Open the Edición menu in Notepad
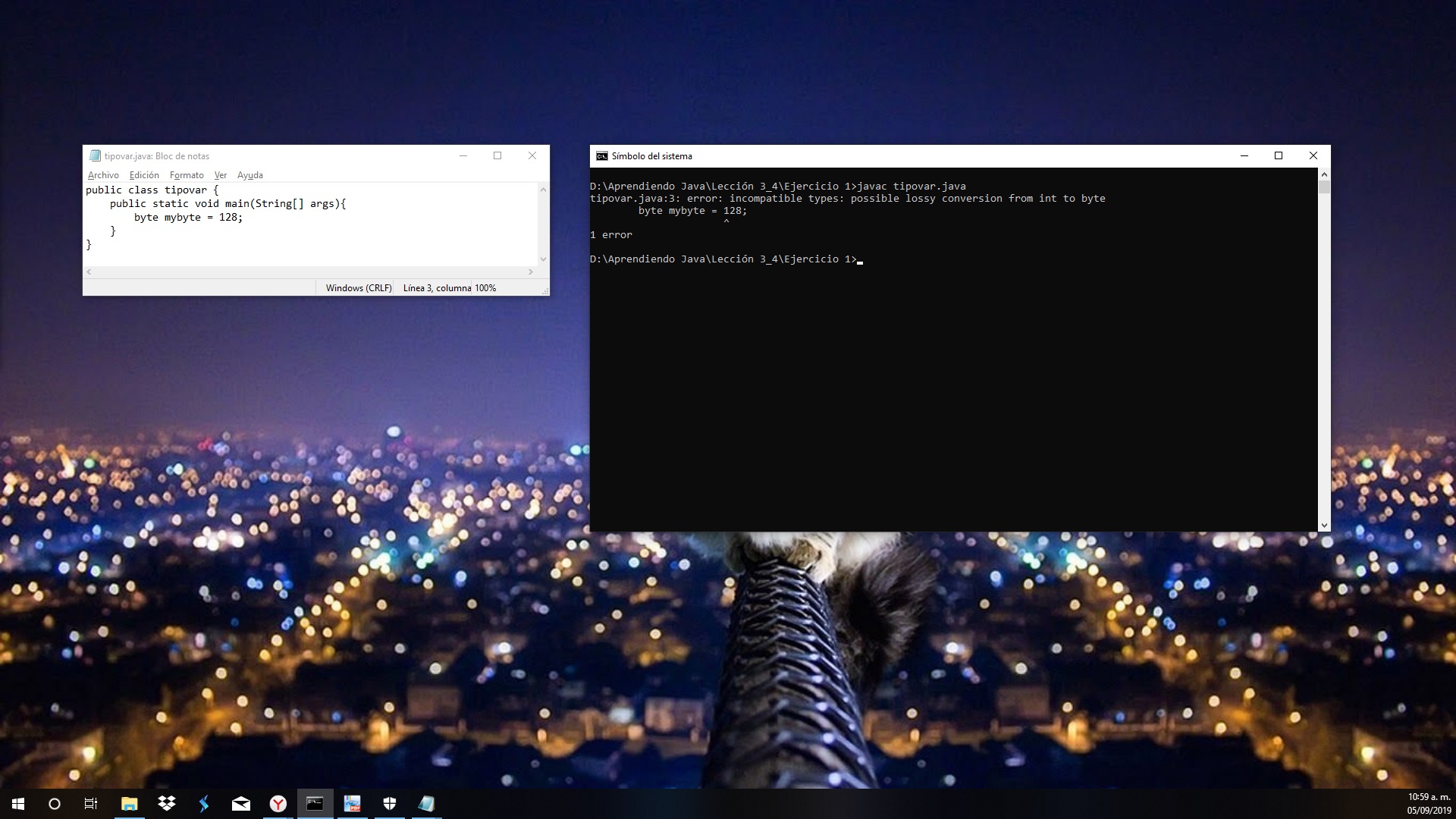1456x819 pixels. [143, 175]
